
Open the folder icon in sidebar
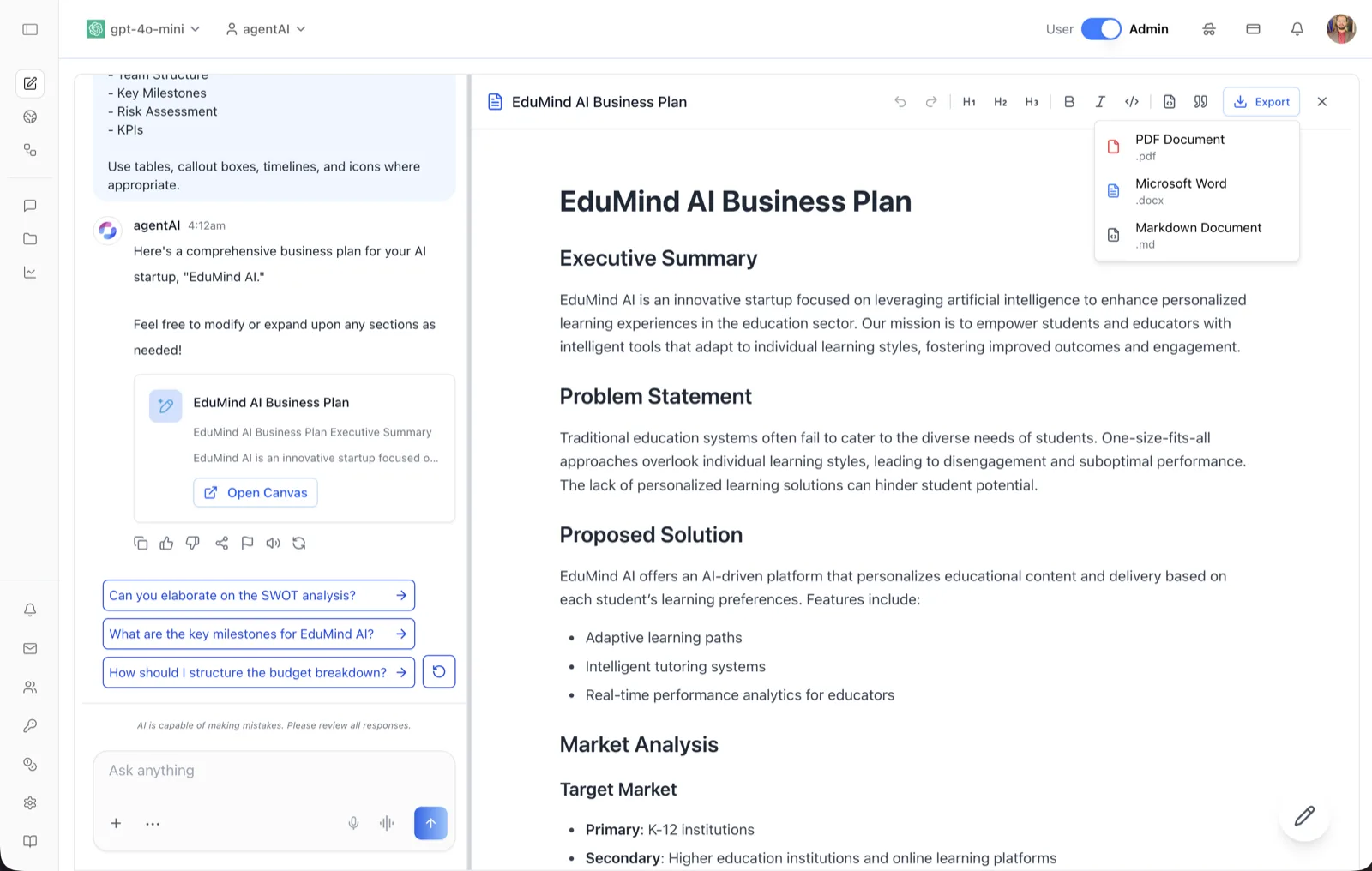tap(30, 239)
